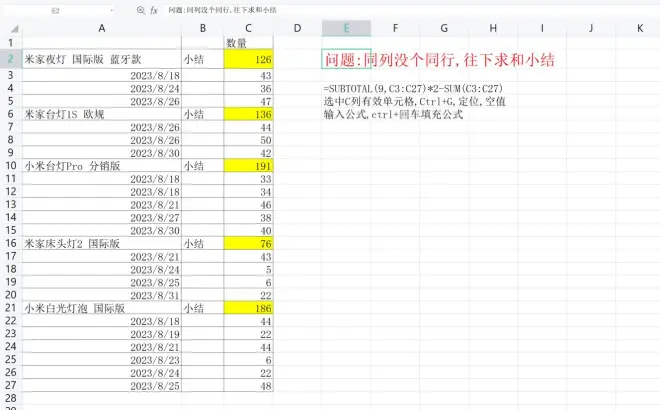Click the fx insert function icon
The width and height of the screenshot is (660, 410).
pos(153,8)
